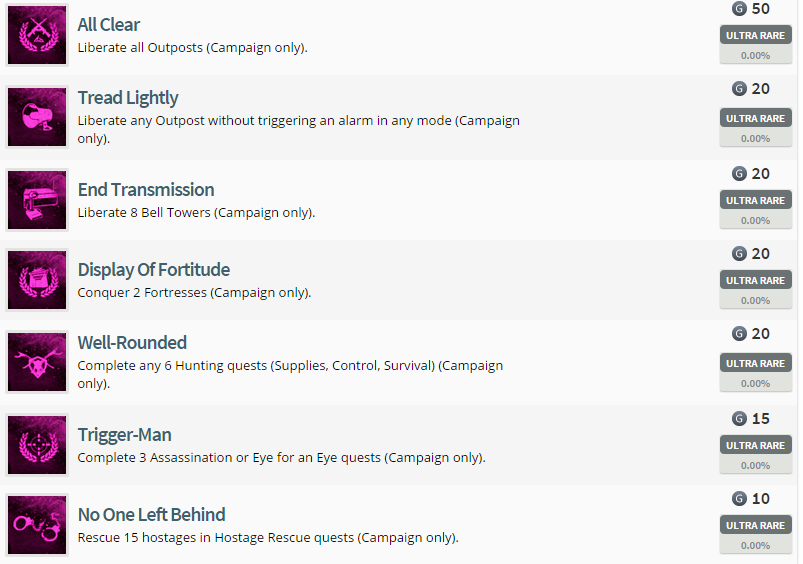This screenshot has width=803, height=564.
Task: Click the Ultra Rare badge for All Clear
Action: [x=755, y=35]
